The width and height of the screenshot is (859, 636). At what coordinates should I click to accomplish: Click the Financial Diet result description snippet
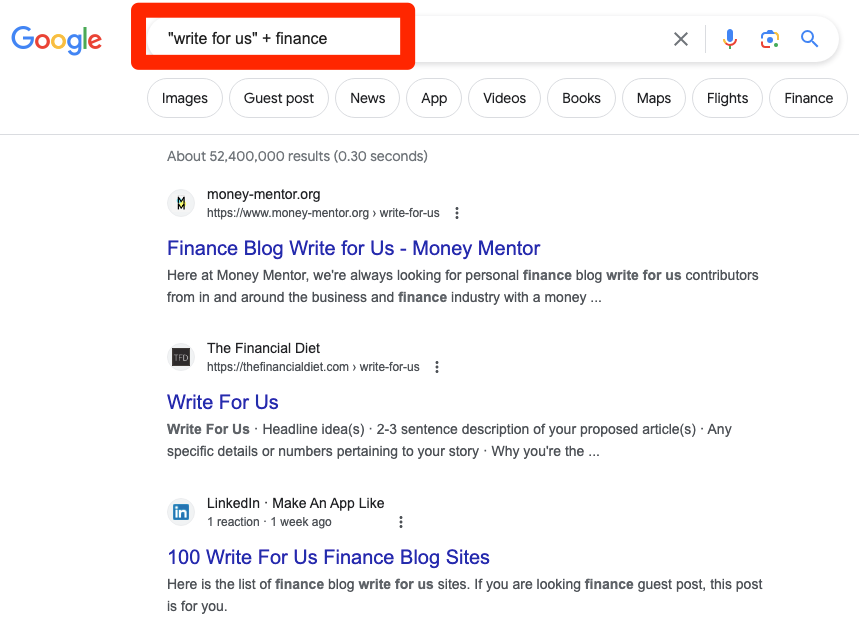pos(449,440)
